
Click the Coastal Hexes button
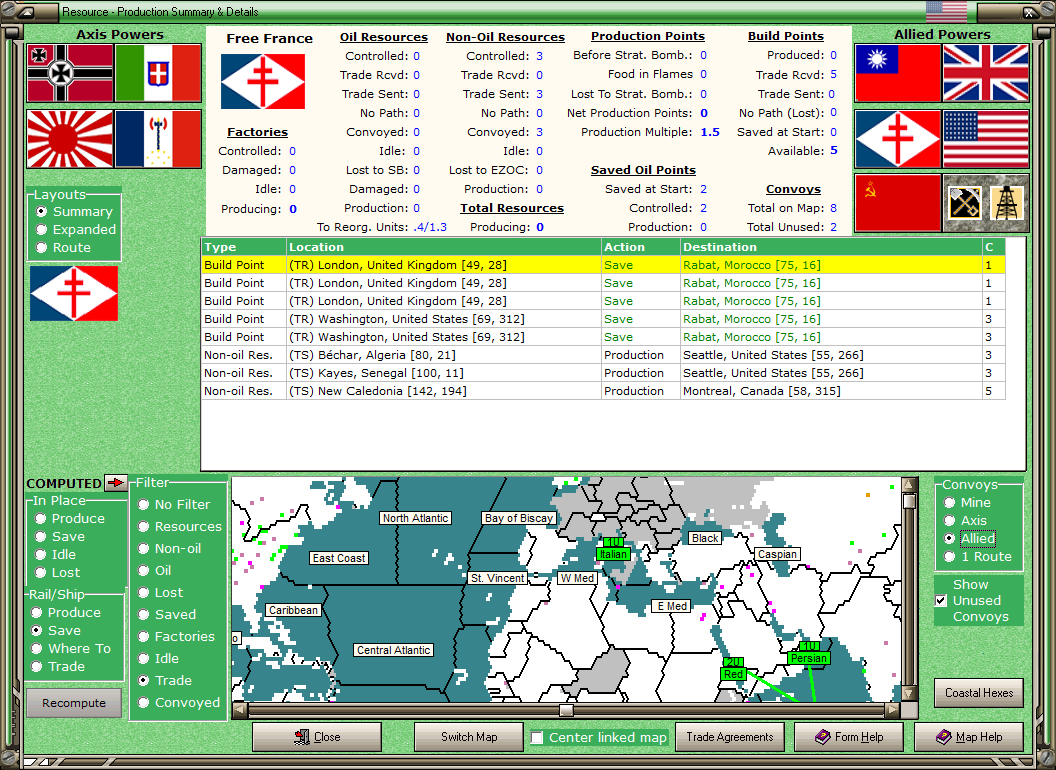click(979, 693)
